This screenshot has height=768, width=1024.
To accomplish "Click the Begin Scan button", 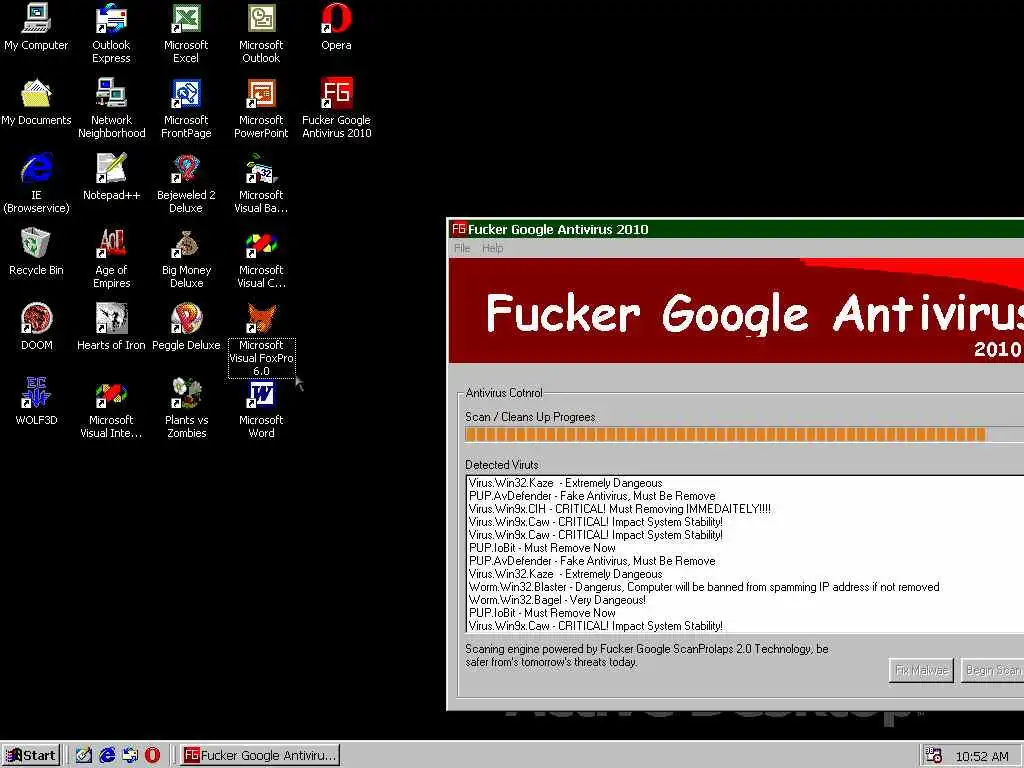I will pyautogui.click(x=993, y=670).
